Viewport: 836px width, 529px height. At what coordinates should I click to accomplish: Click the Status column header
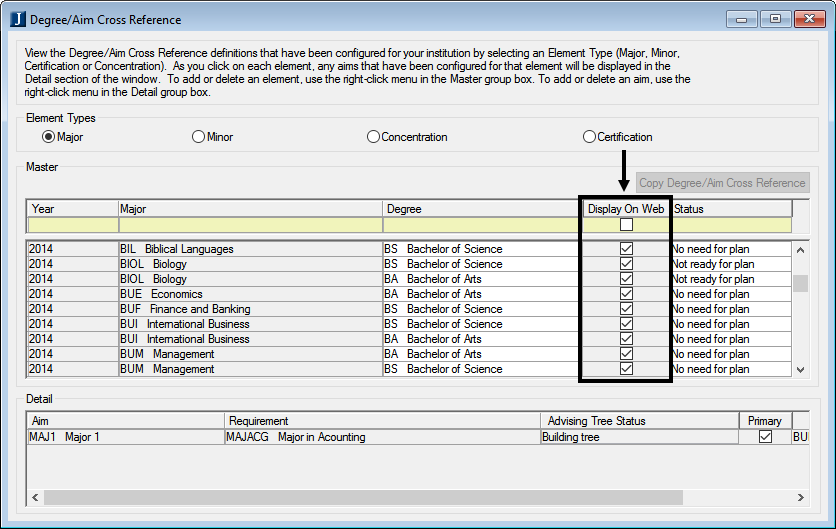(730, 209)
